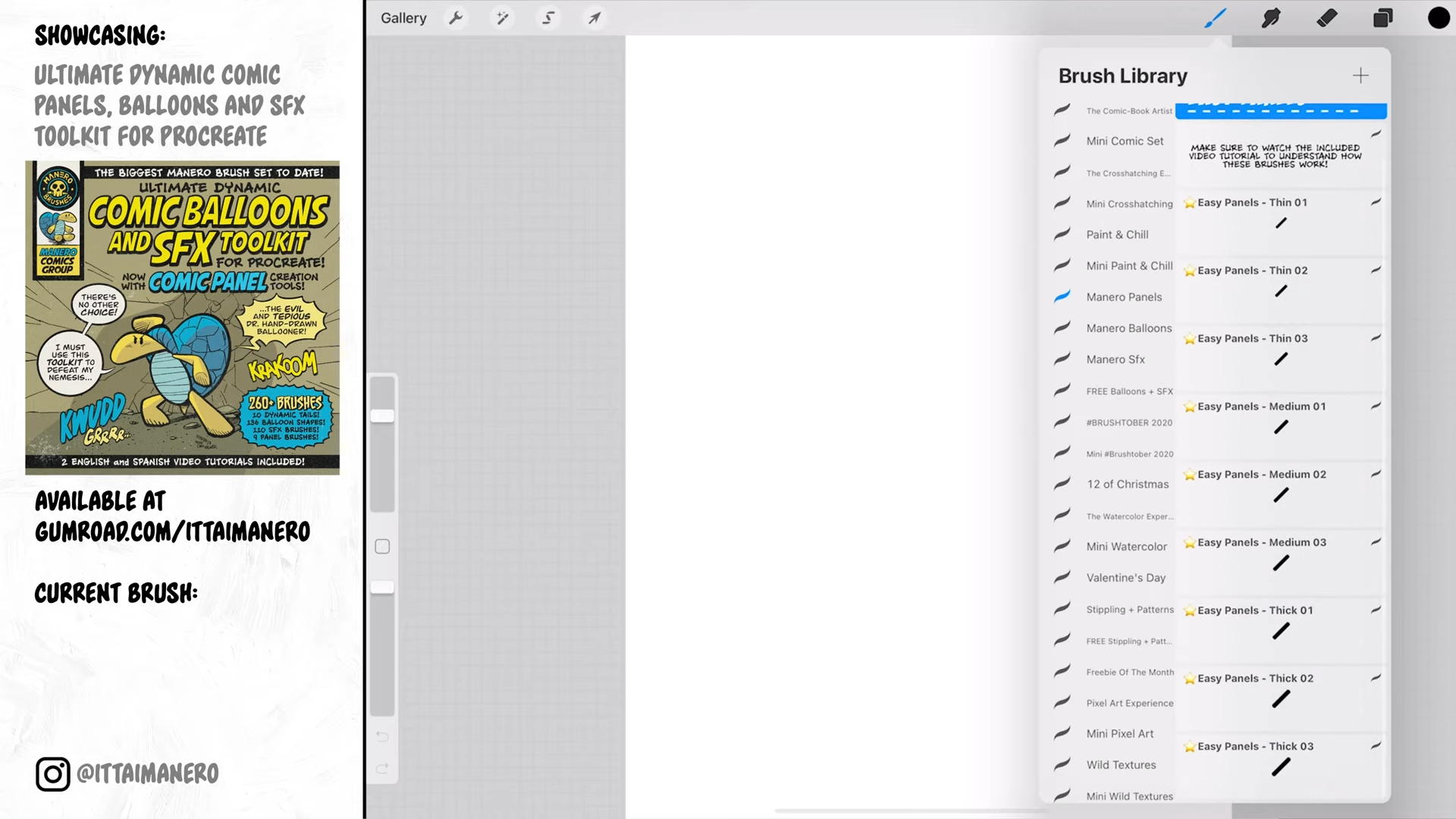Toggle visibility of Manero Sfx brush set

1062,358
